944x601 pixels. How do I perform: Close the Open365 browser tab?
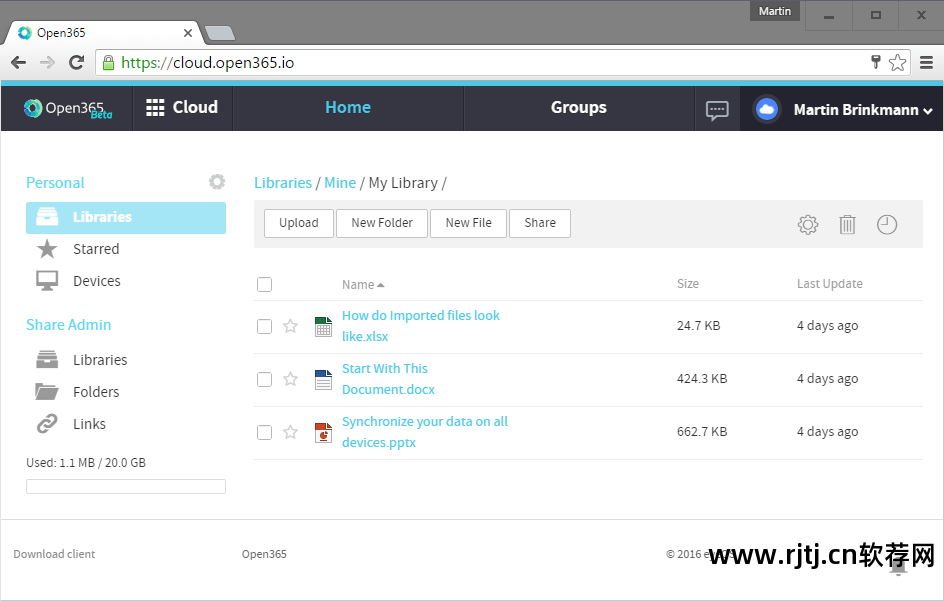pyautogui.click(x=188, y=33)
